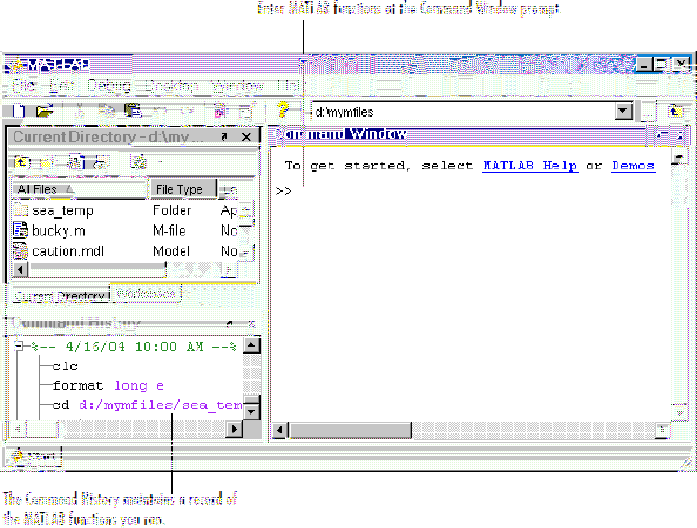Switch to the Workspace tab
The image size is (697, 528).
click(146, 294)
